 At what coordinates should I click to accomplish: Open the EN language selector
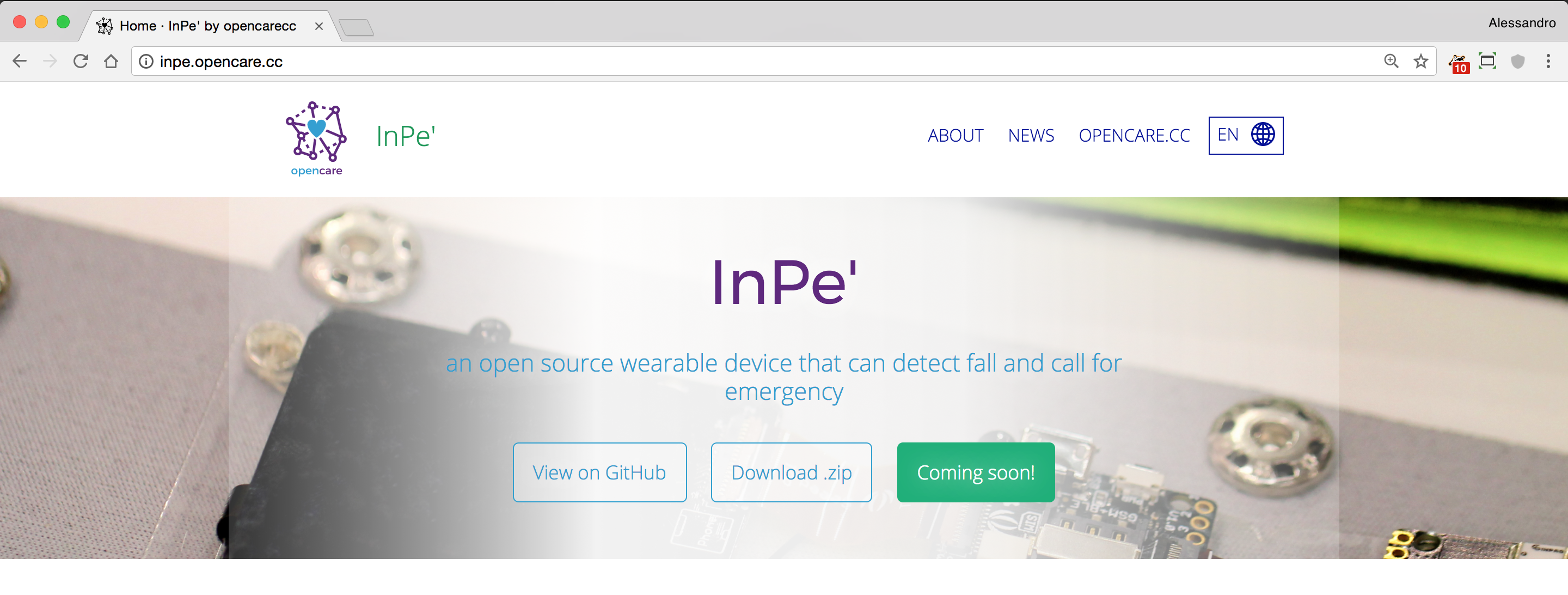[x=1245, y=135]
